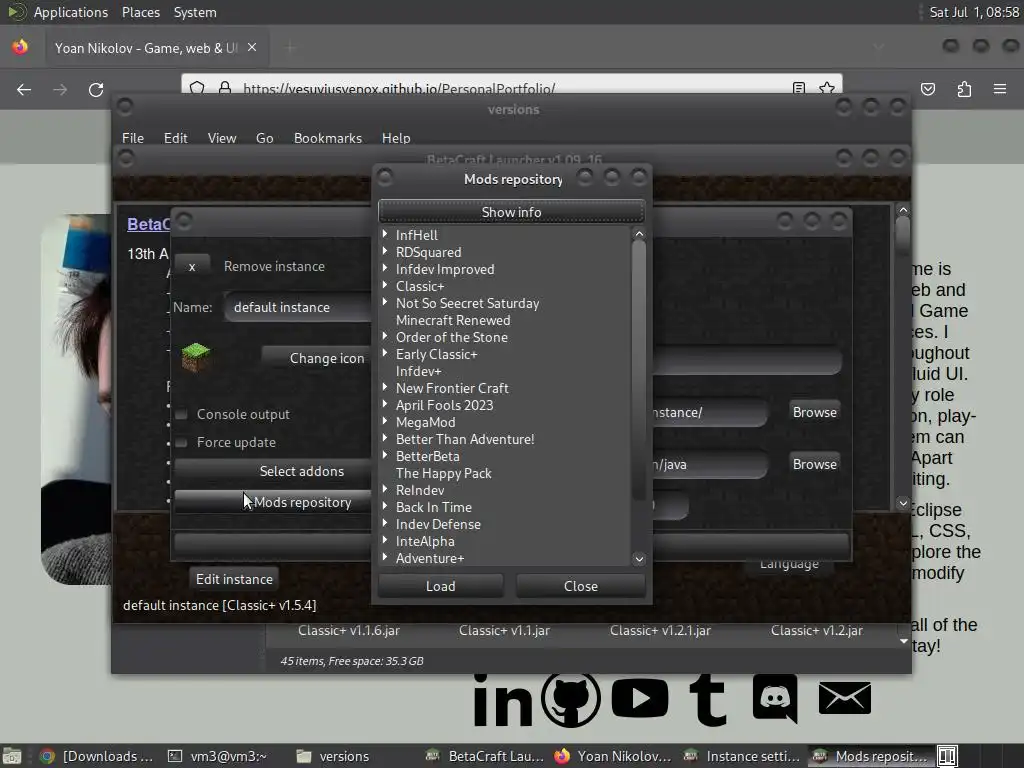Click the LinkedIn icon on the portfolio page
Image resolution: width=1024 pixels, height=768 pixels.
coord(503,701)
